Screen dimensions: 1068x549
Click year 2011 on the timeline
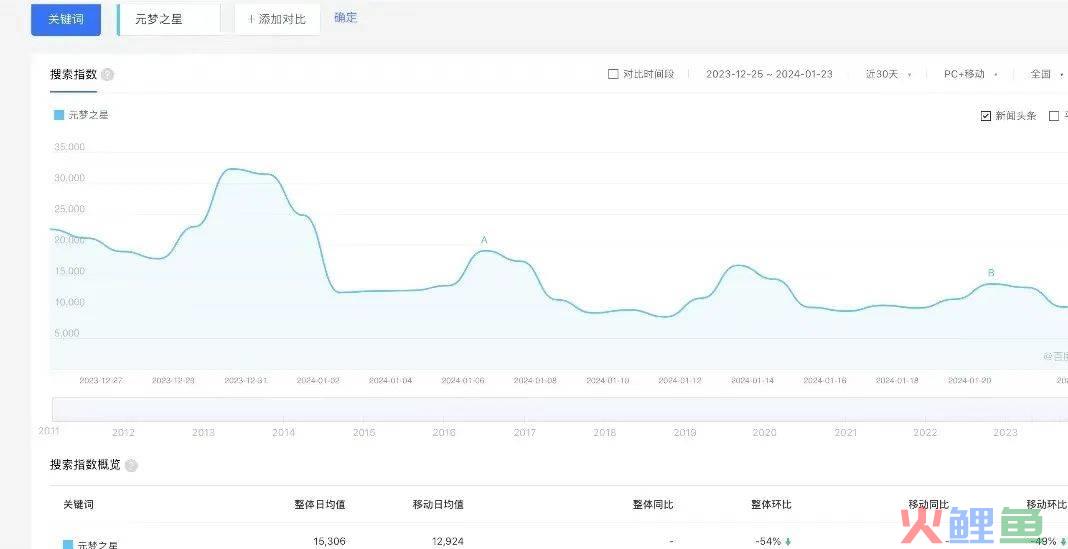[48, 430]
